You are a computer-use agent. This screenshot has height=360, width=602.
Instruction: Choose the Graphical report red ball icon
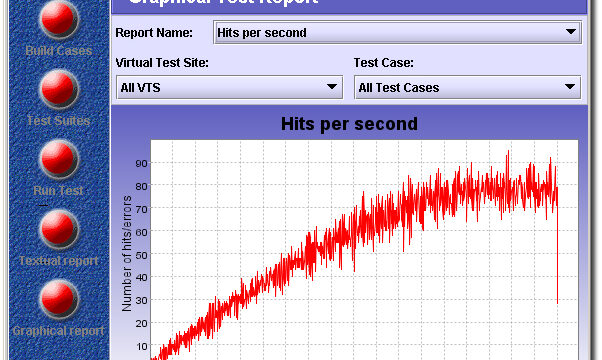click(58, 299)
